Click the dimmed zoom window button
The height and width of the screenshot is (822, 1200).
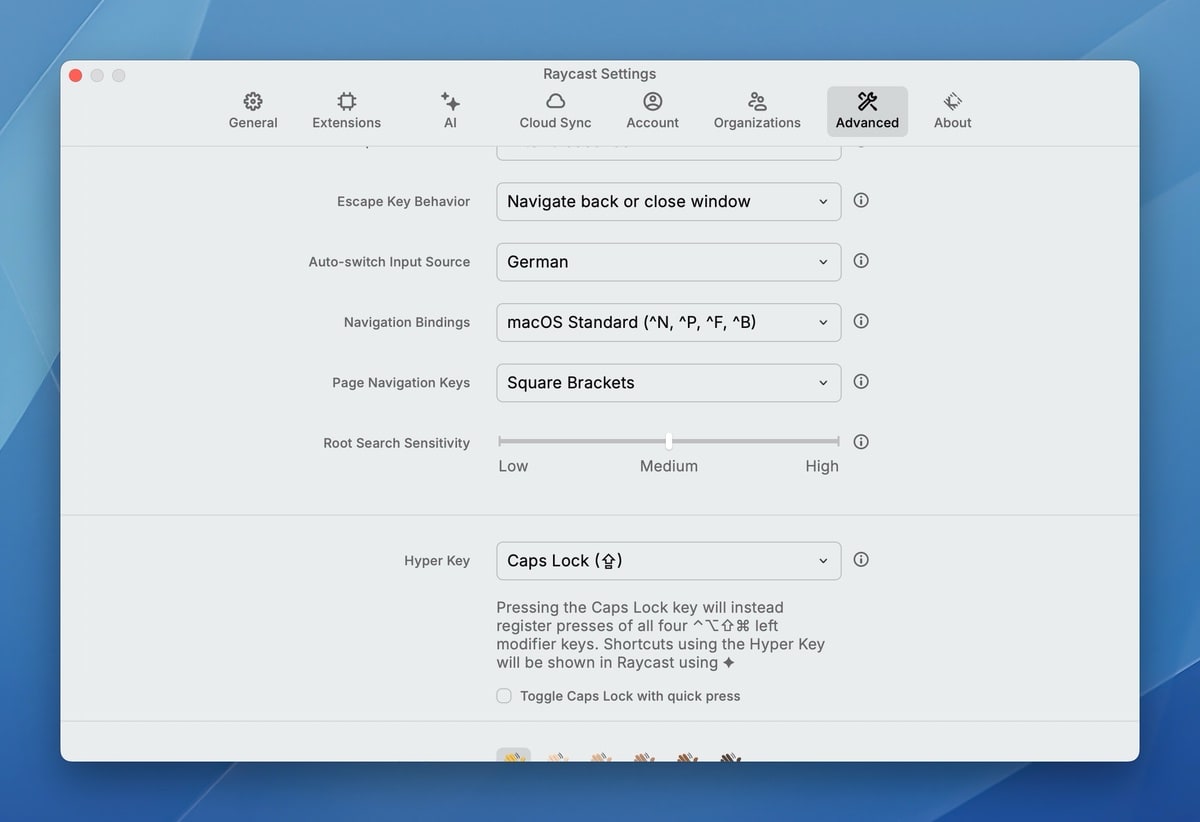(x=119, y=75)
